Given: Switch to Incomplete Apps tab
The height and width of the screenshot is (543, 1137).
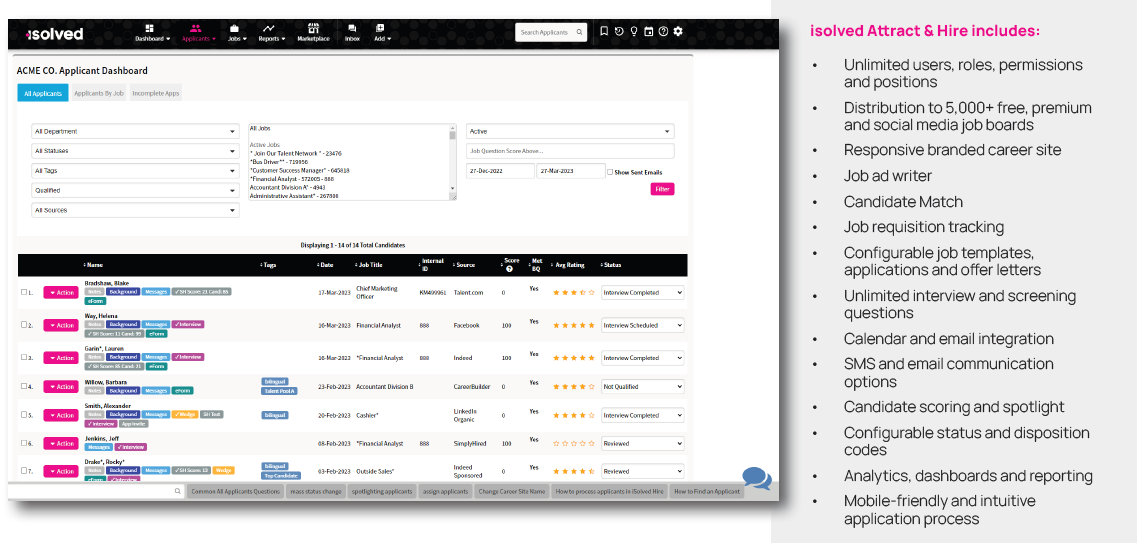Looking at the screenshot, I should [x=156, y=93].
